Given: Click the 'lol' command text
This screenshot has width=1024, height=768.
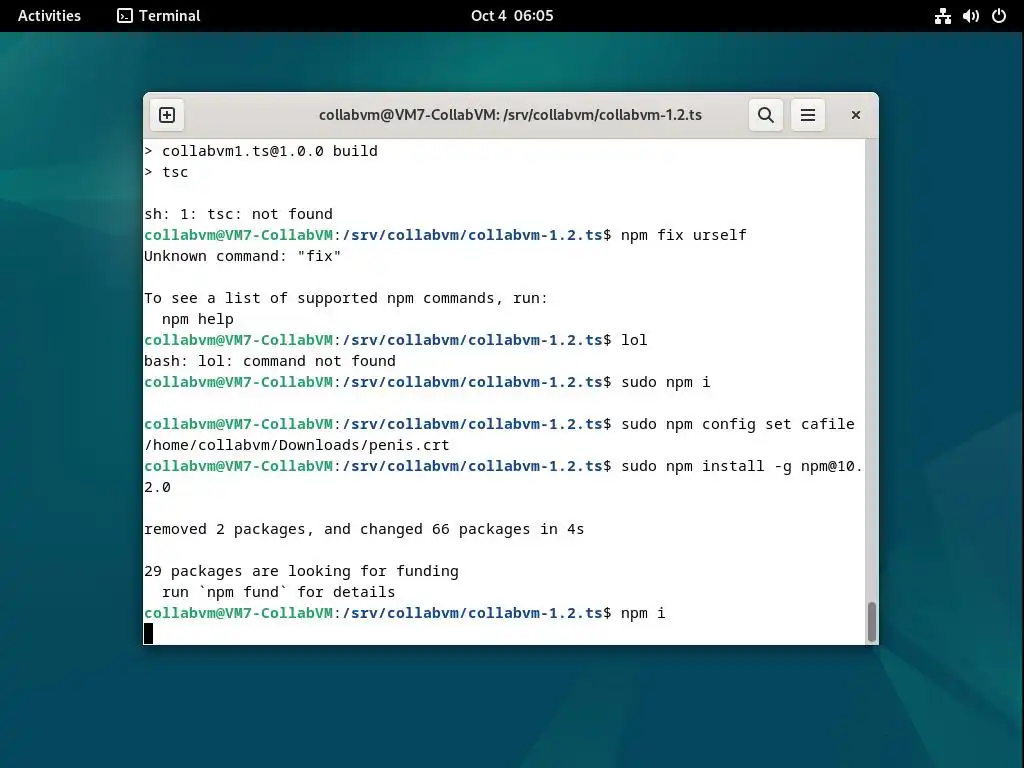Looking at the screenshot, I should tap(633, 340).
